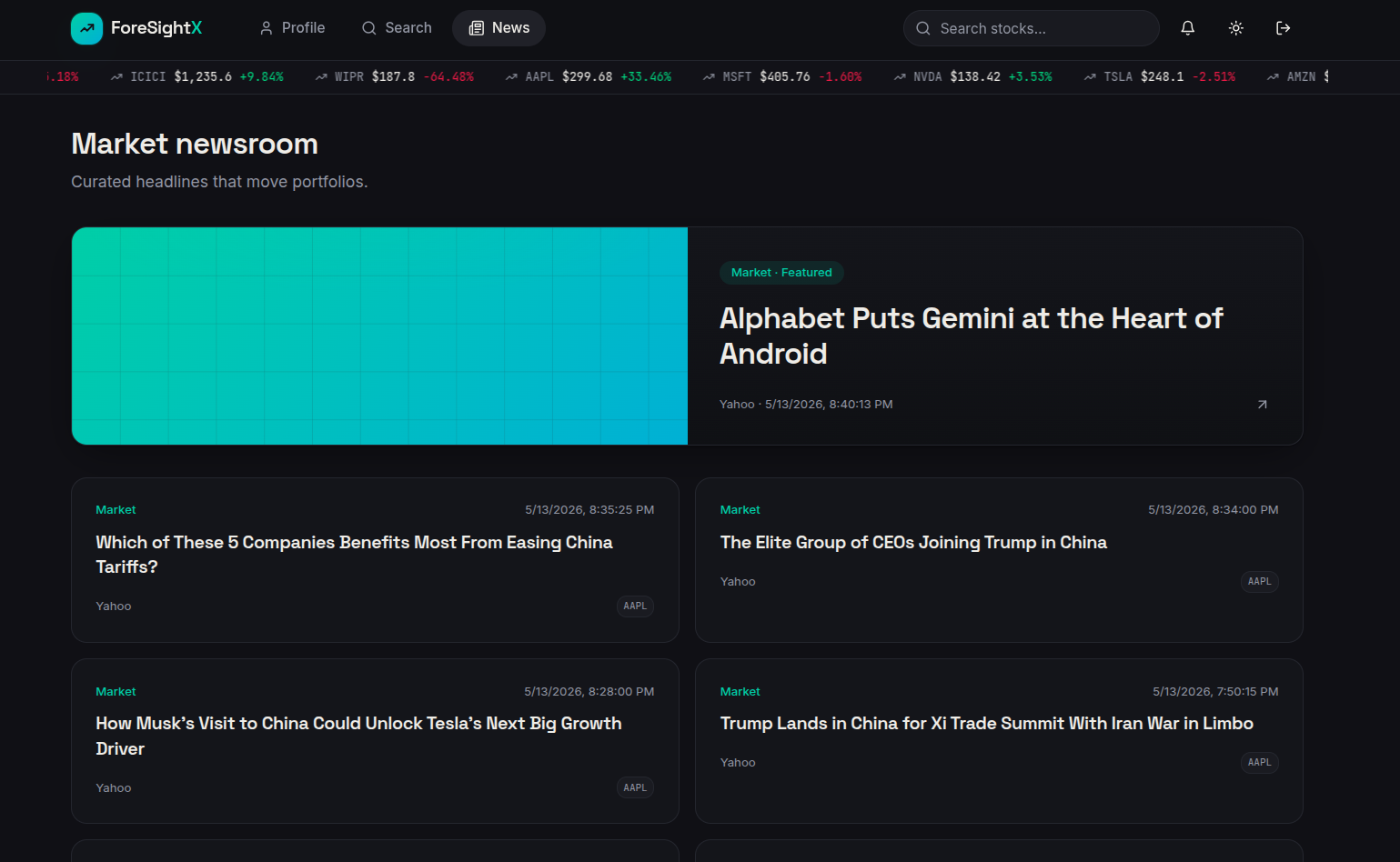Screen dimensions: 1400x862
Task: Focus the Search stocks input field
Action: 1032,28
